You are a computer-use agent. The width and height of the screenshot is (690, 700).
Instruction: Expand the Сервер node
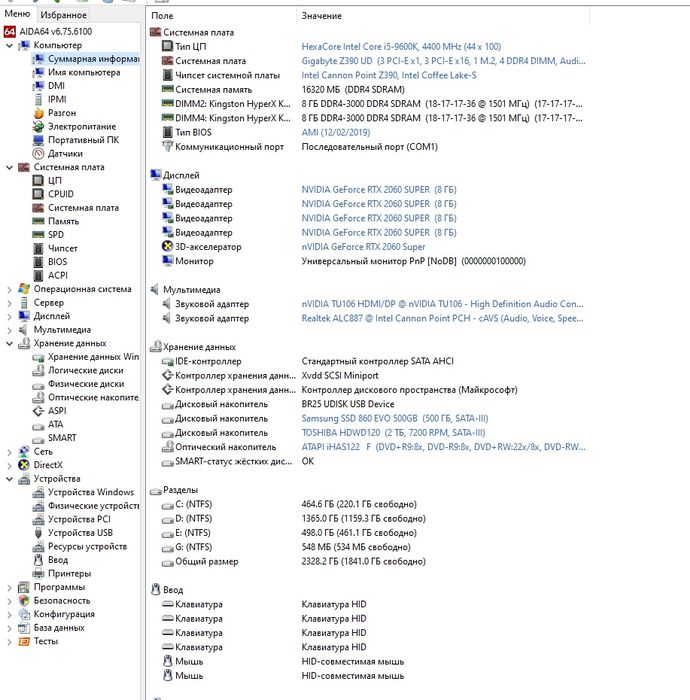(x=9, y=303)
